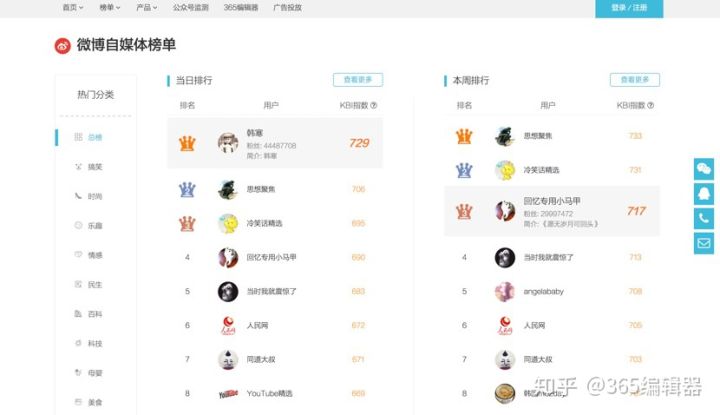This screenshot has width=720, height=415.
Task: Expand the 产品 dropdown in top navigation
Action: pyautogui.click(x=146, y=7)
